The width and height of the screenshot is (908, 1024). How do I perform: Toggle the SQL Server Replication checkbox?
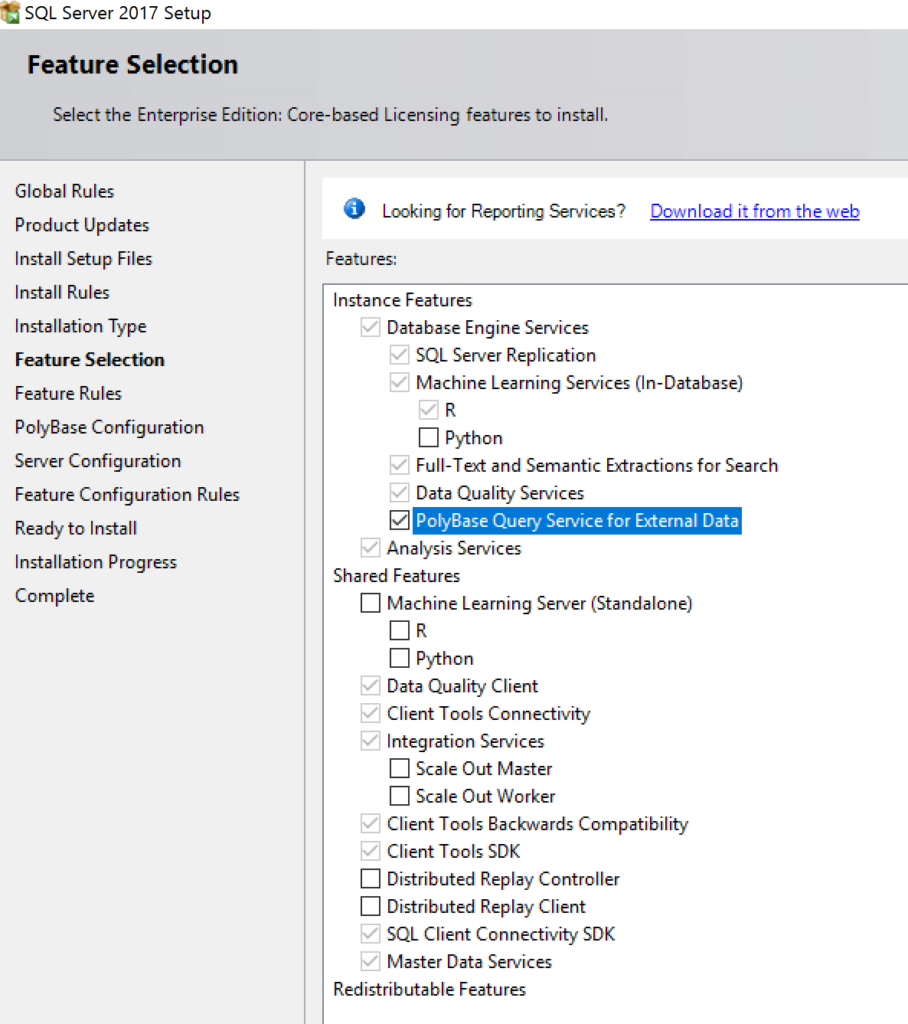[x=399, y=355]
